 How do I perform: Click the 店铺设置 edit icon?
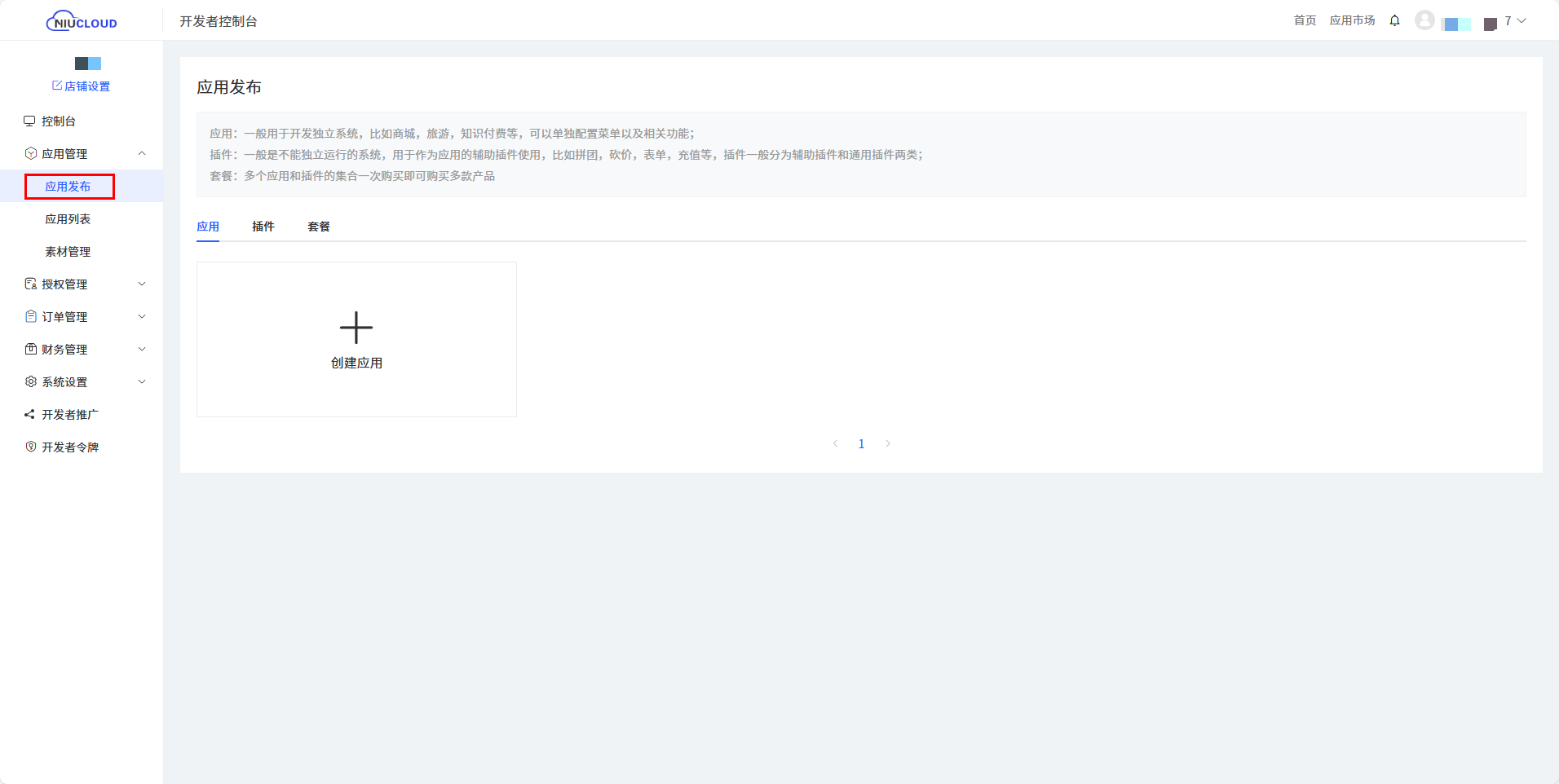point(57,86)
